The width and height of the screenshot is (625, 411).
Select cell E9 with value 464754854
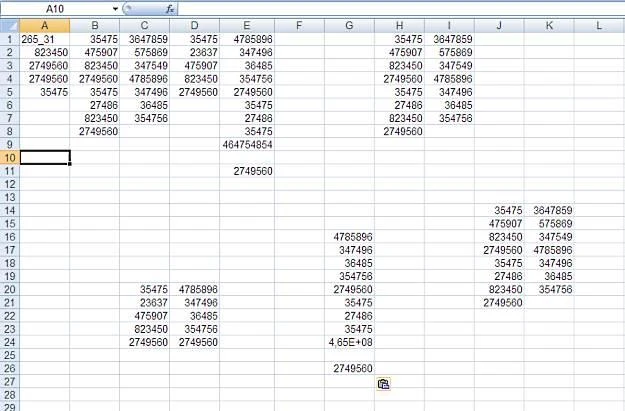(247, 144)
